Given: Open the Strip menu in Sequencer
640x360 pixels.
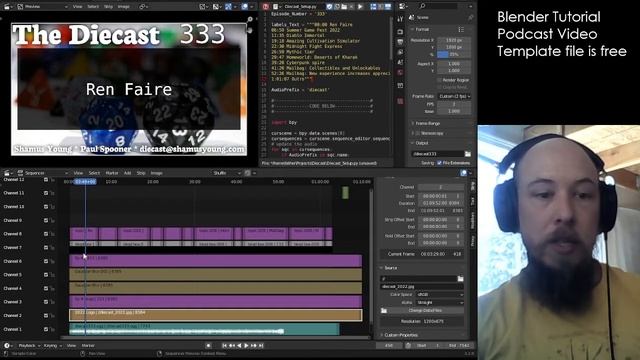Looking at the screenshot, I should [x=141, y=173].
